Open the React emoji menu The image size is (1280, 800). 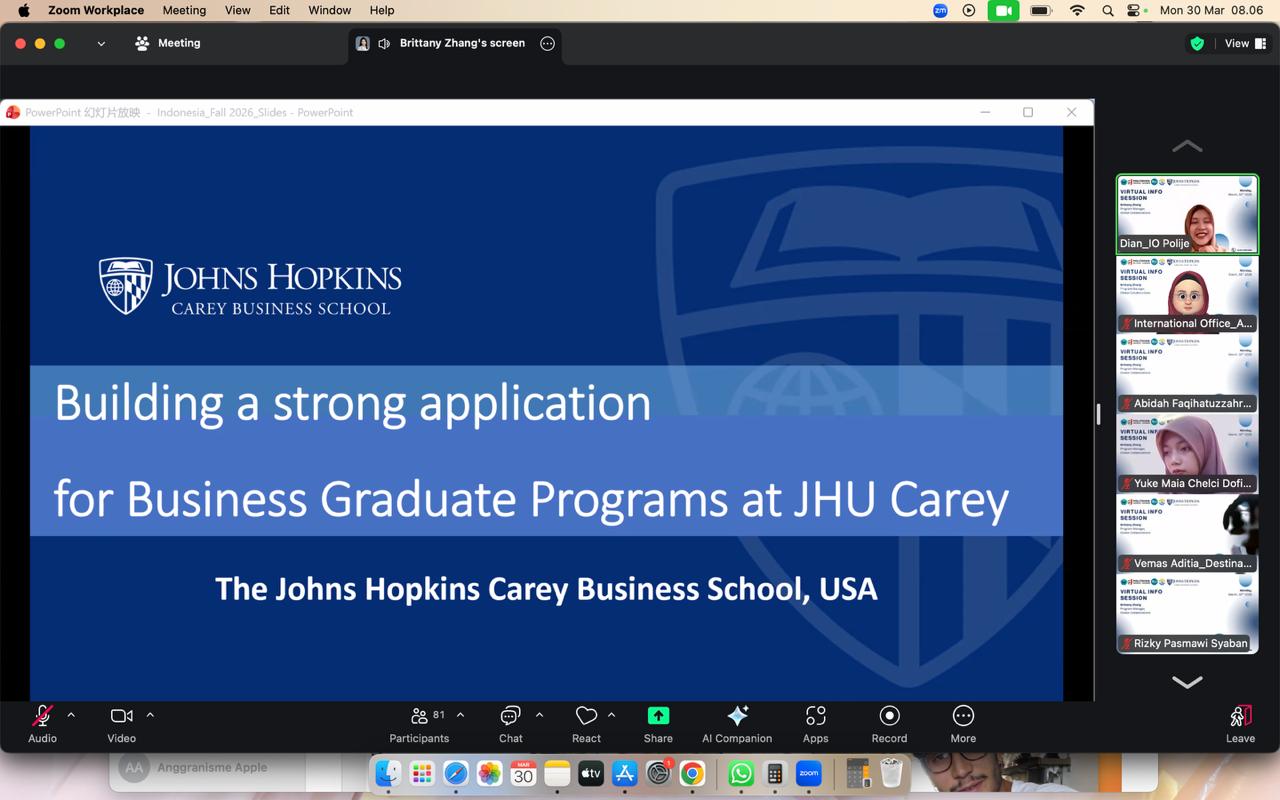586,724
